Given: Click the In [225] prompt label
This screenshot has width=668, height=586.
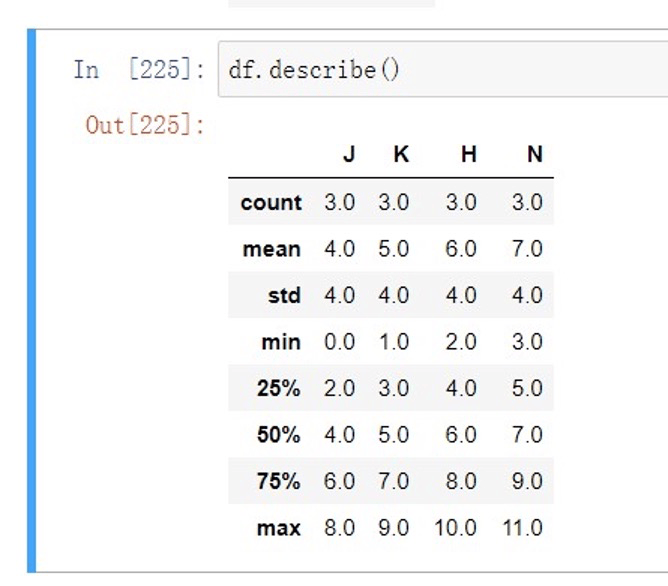Looking at the screenshot, I should (139, 69).
